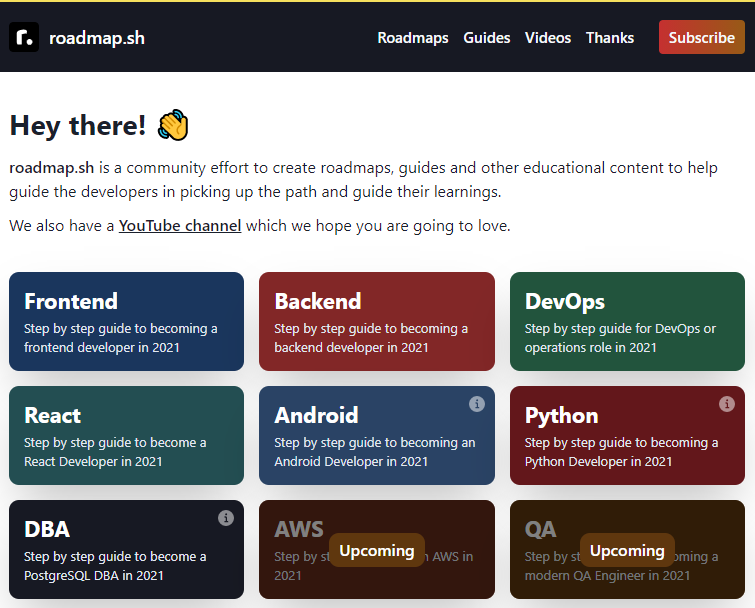Viewport: 755px width, 608px height.
Task: Open the DBA PostgreSQL roadmap card
Action: coord(127,550)
